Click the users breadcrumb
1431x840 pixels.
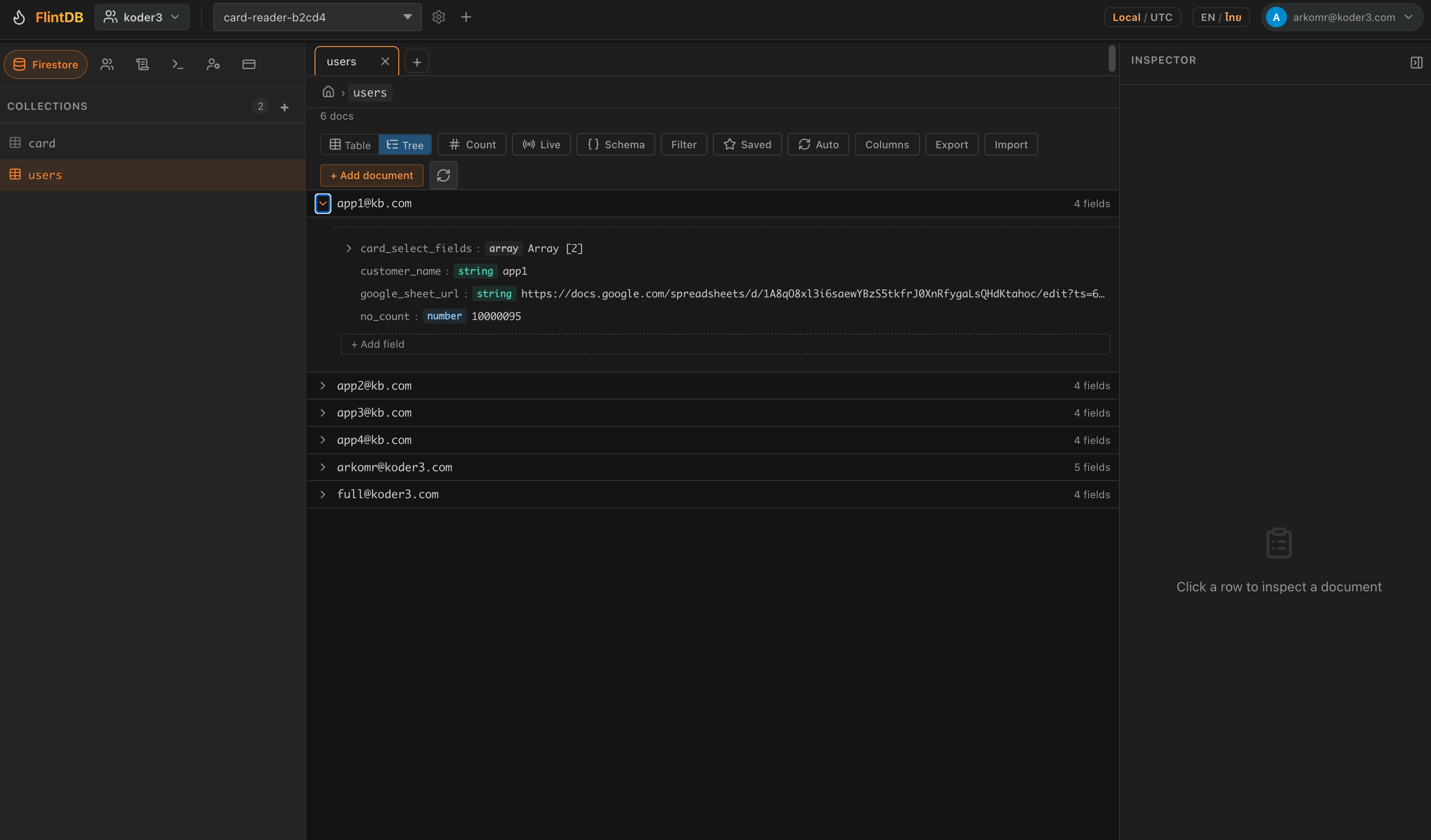click(x=370, y=93)
